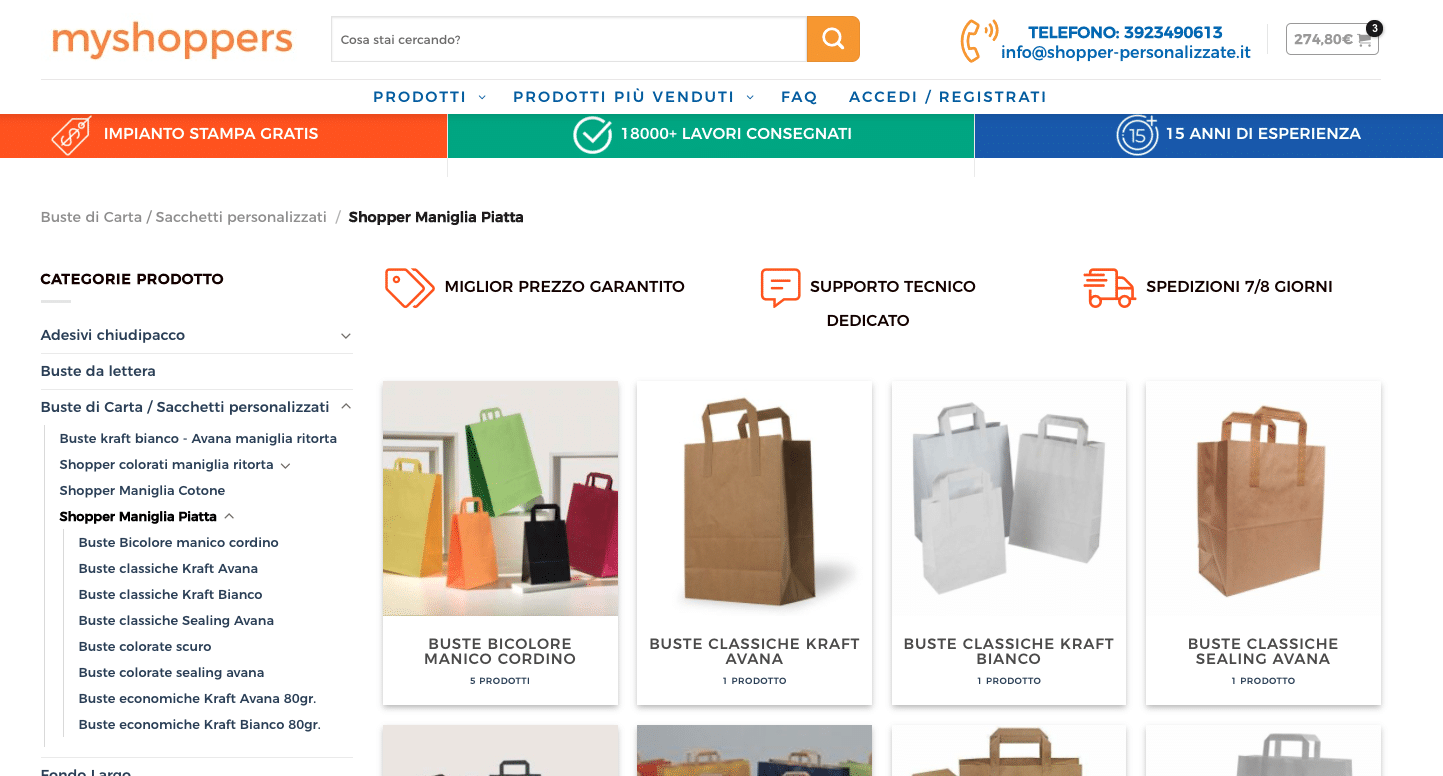Click the tag icon beside Impianto Stampa Gratis
The height and width of the screenshot is (776, 1443).
(x=72, y=135)
